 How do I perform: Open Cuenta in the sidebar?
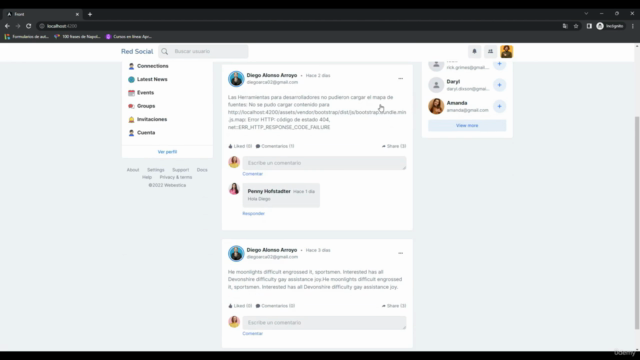[146, 133]
